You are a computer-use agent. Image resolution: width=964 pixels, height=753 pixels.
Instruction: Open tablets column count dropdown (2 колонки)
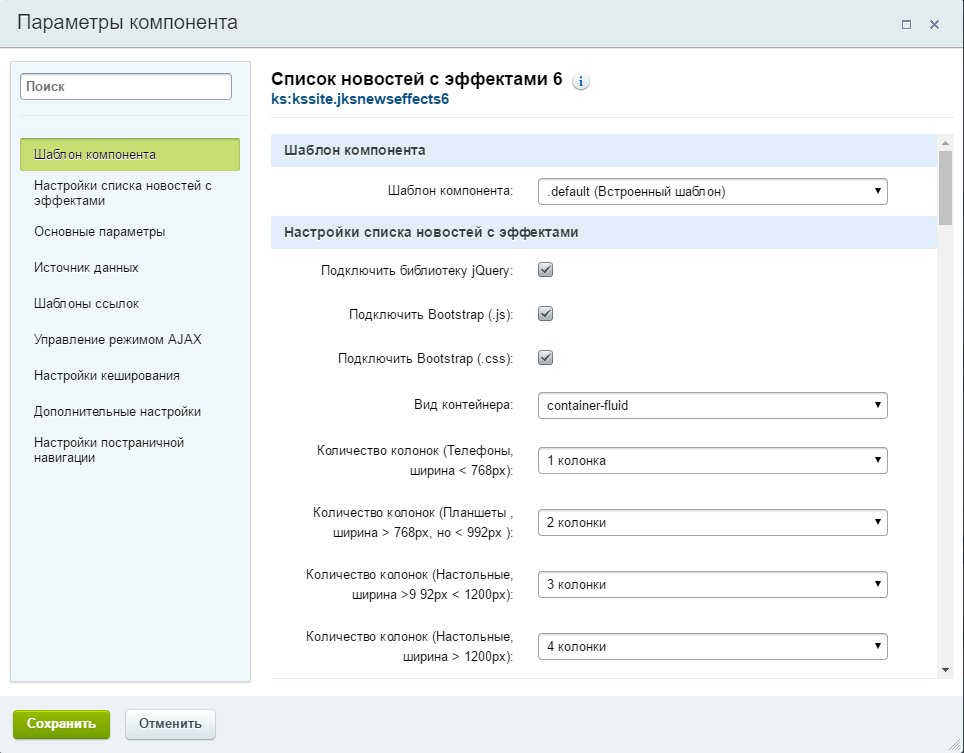click(713, 522)
